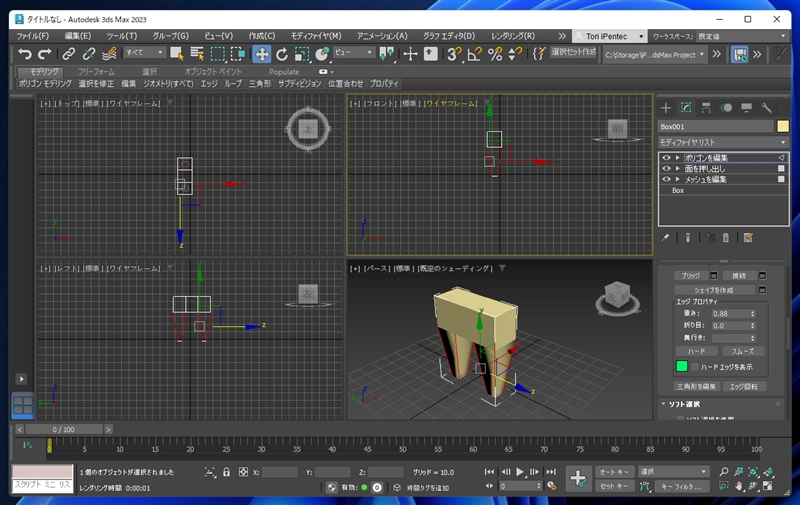Image resolution: width=800 pixels, height=505 pixels.
Task: Open the Create tab plus icon
Action: pyautogui.click(x=665, y=108)
